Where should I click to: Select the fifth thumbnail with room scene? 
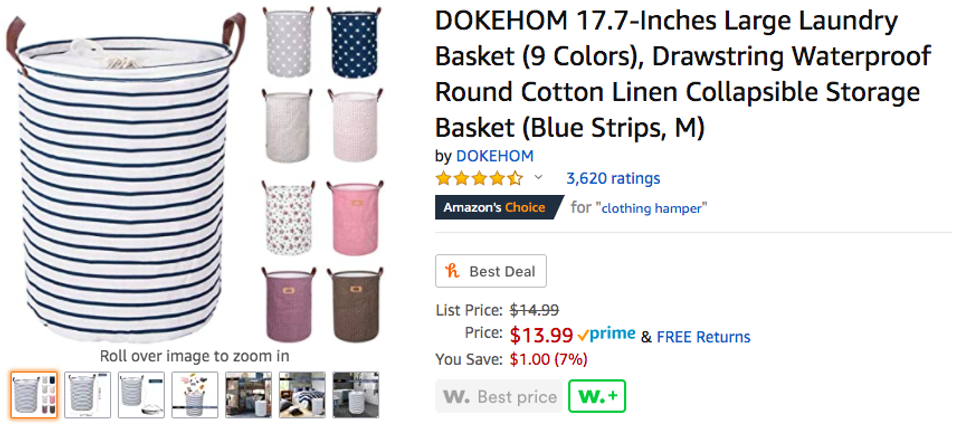pyautogui.click(x=248, y=394)
